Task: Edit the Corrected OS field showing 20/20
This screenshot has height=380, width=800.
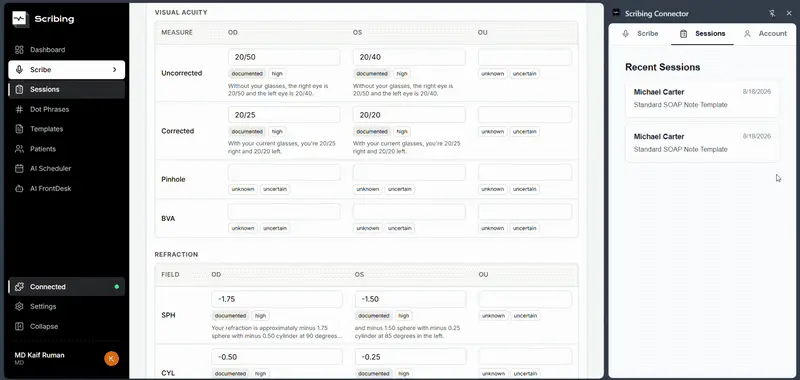Action: pos(409,115)
